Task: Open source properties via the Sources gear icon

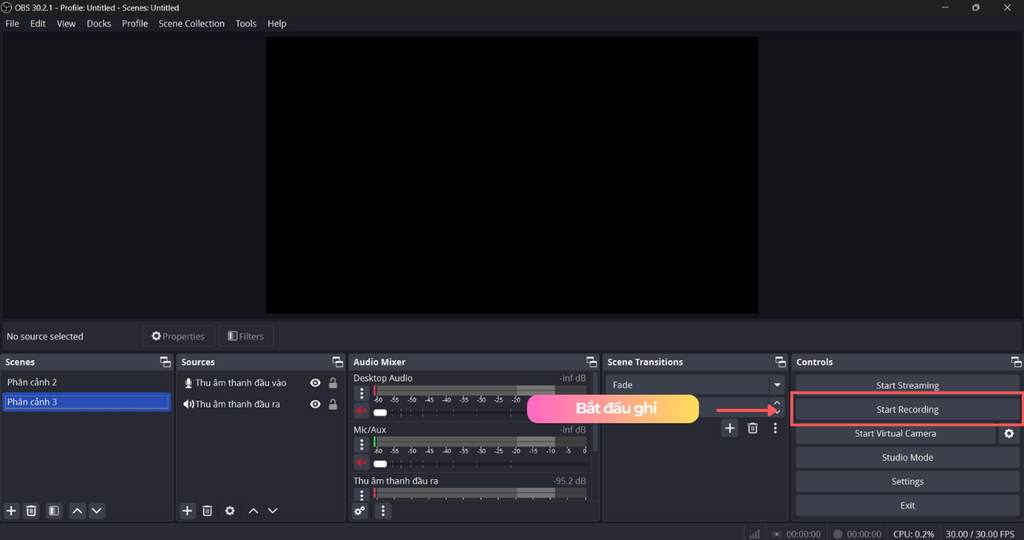Action: click(x=230, y=510)
